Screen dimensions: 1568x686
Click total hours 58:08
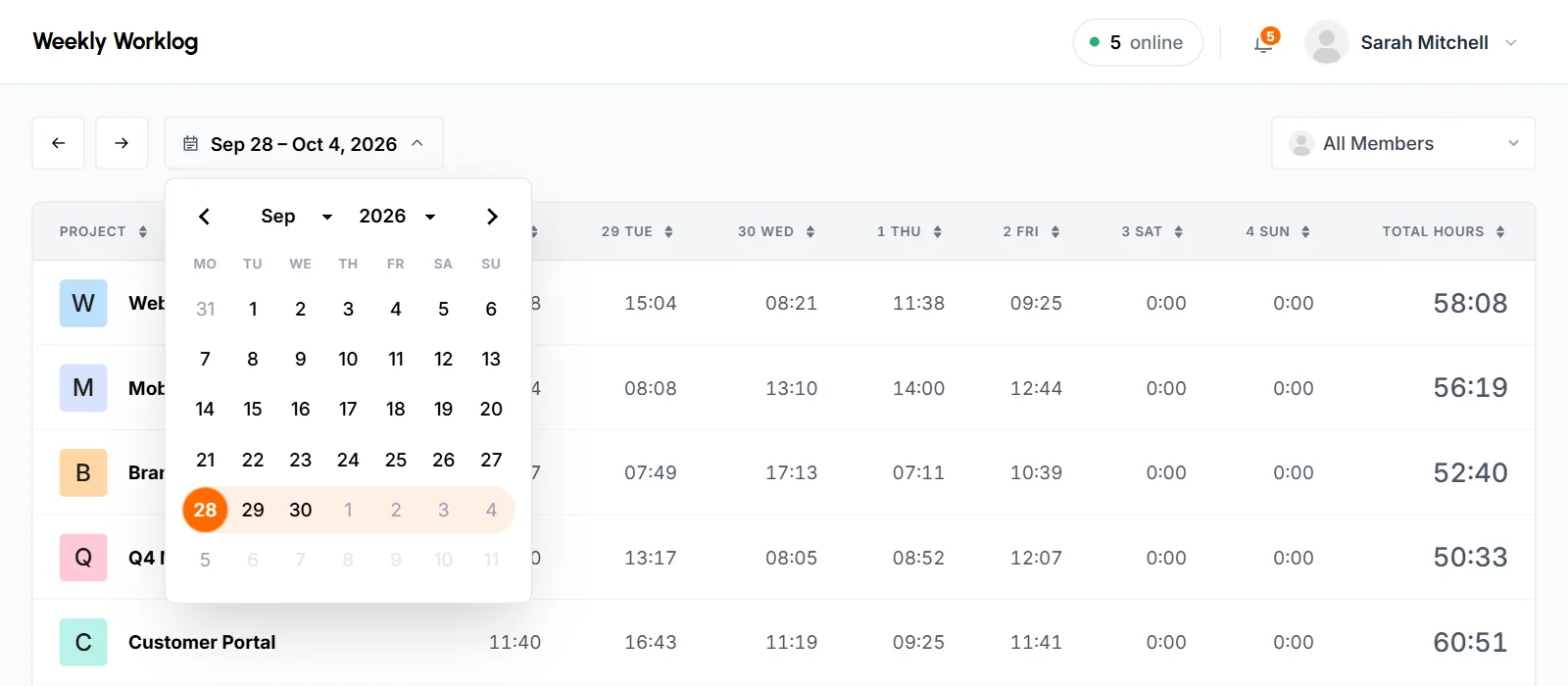1470,303
